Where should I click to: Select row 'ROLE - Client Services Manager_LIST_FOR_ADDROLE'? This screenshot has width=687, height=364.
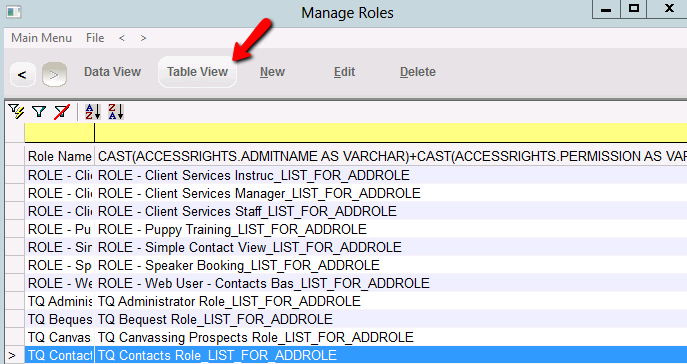tap(356, 193)
